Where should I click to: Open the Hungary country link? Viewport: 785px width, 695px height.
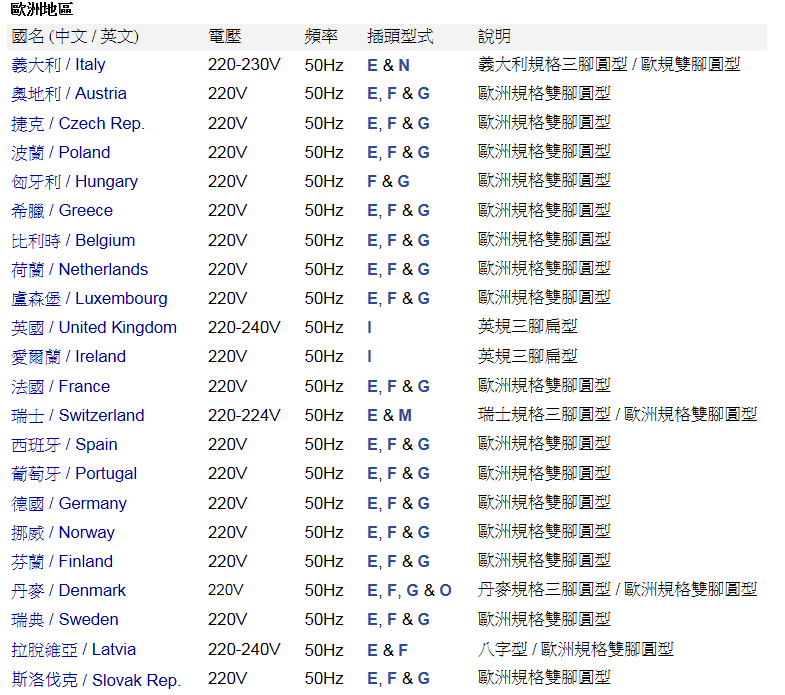click(x=74, y=181)
